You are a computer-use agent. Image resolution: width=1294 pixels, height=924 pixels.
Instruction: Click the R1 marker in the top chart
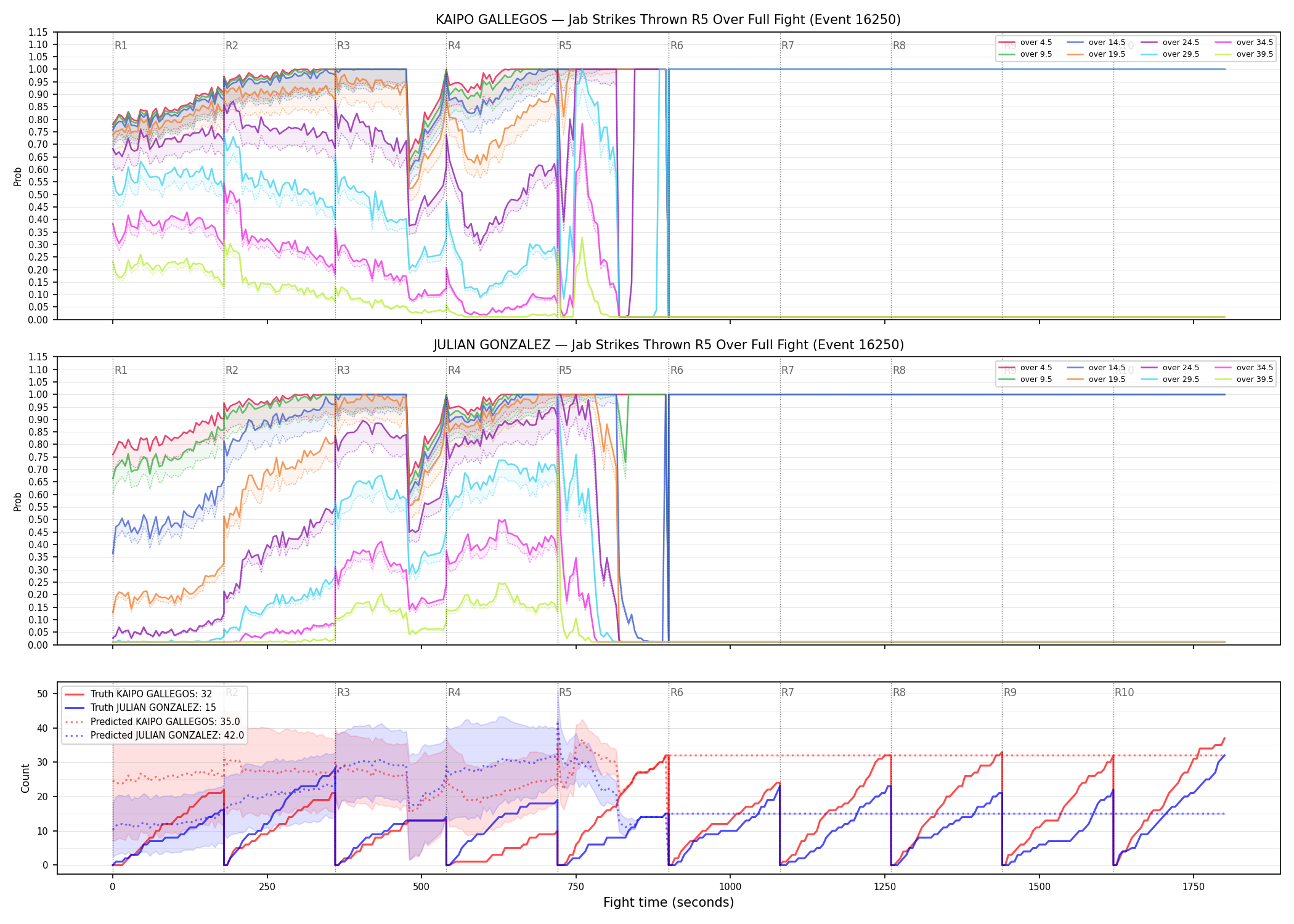[x=121, y=46]
